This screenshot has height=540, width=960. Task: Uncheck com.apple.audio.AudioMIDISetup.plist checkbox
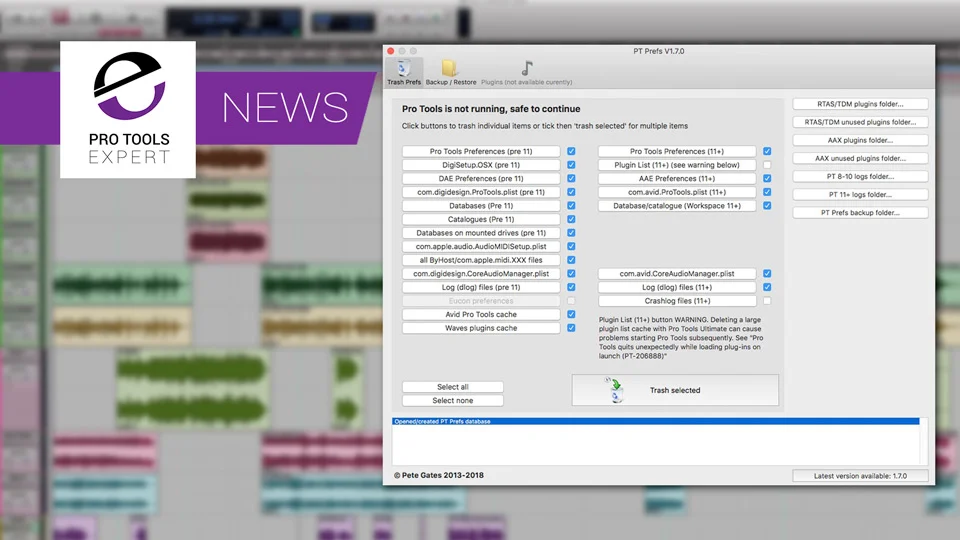click(x=571, y=246)
